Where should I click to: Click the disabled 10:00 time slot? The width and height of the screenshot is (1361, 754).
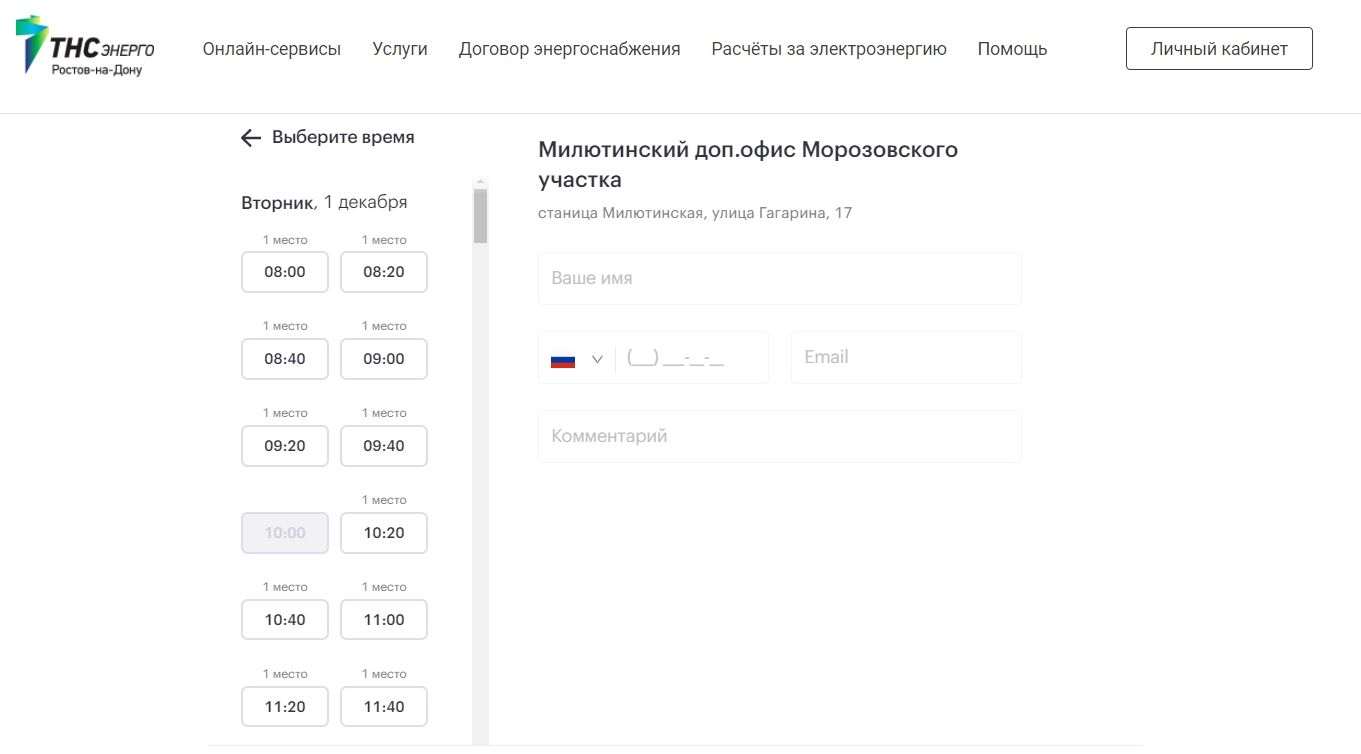[x=285, y=533]
